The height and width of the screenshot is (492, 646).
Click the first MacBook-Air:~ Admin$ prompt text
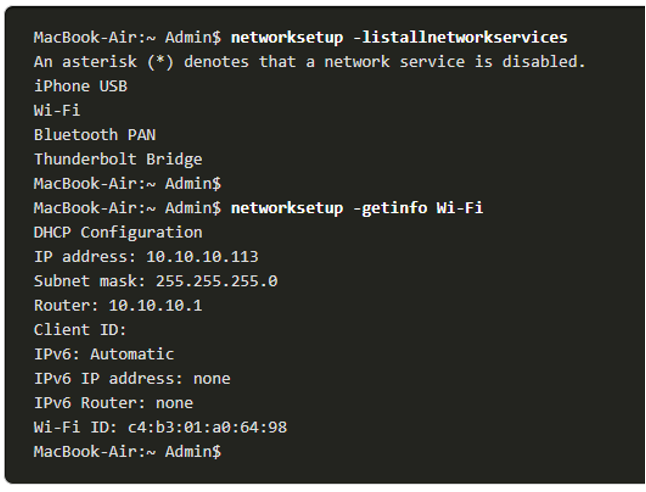127,37
